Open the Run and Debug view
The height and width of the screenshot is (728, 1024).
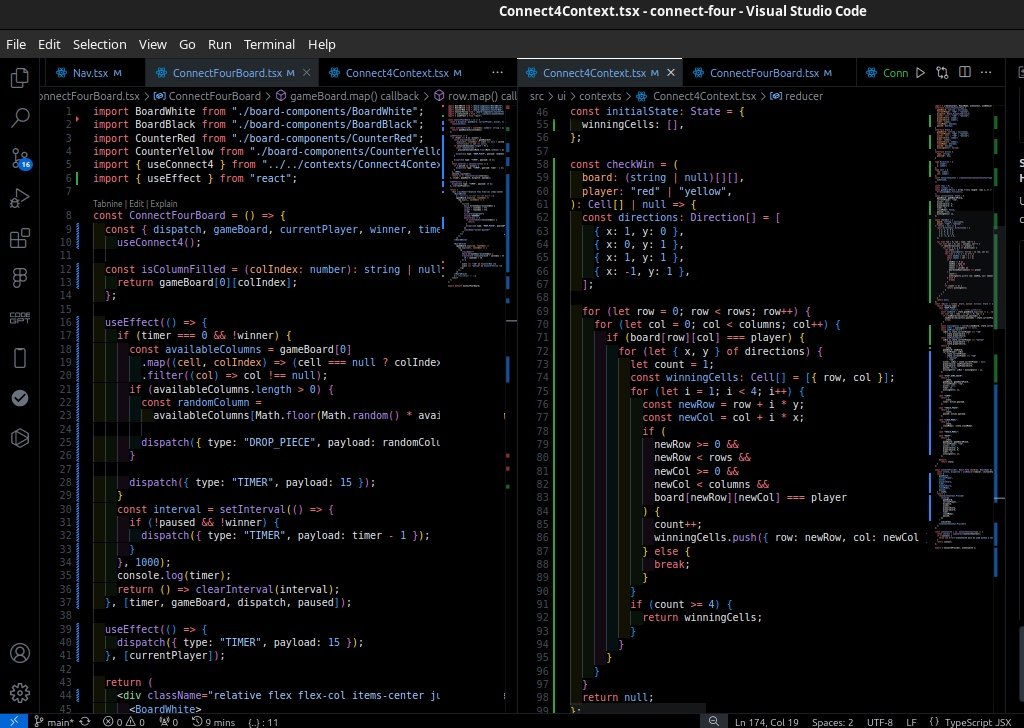20,198
